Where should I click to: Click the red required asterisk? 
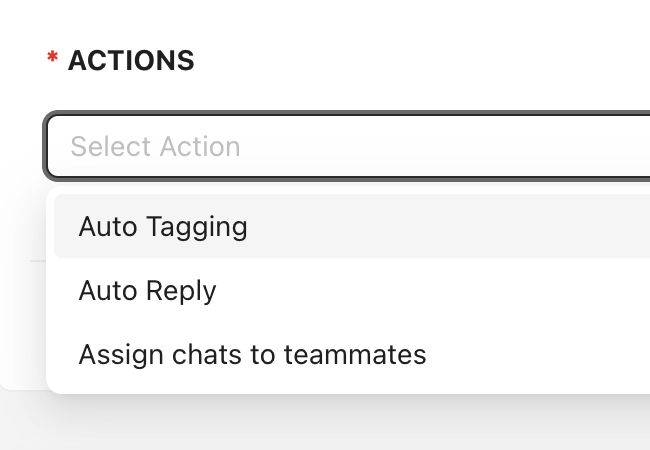[52, 56]
